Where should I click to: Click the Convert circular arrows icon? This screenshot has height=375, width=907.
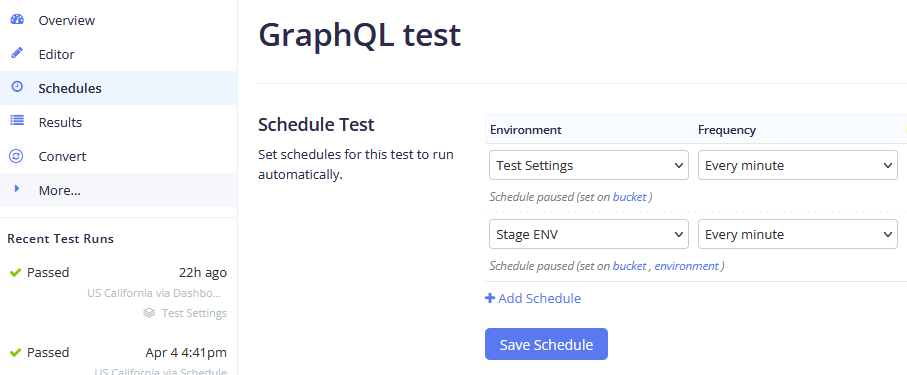point(17,156)
